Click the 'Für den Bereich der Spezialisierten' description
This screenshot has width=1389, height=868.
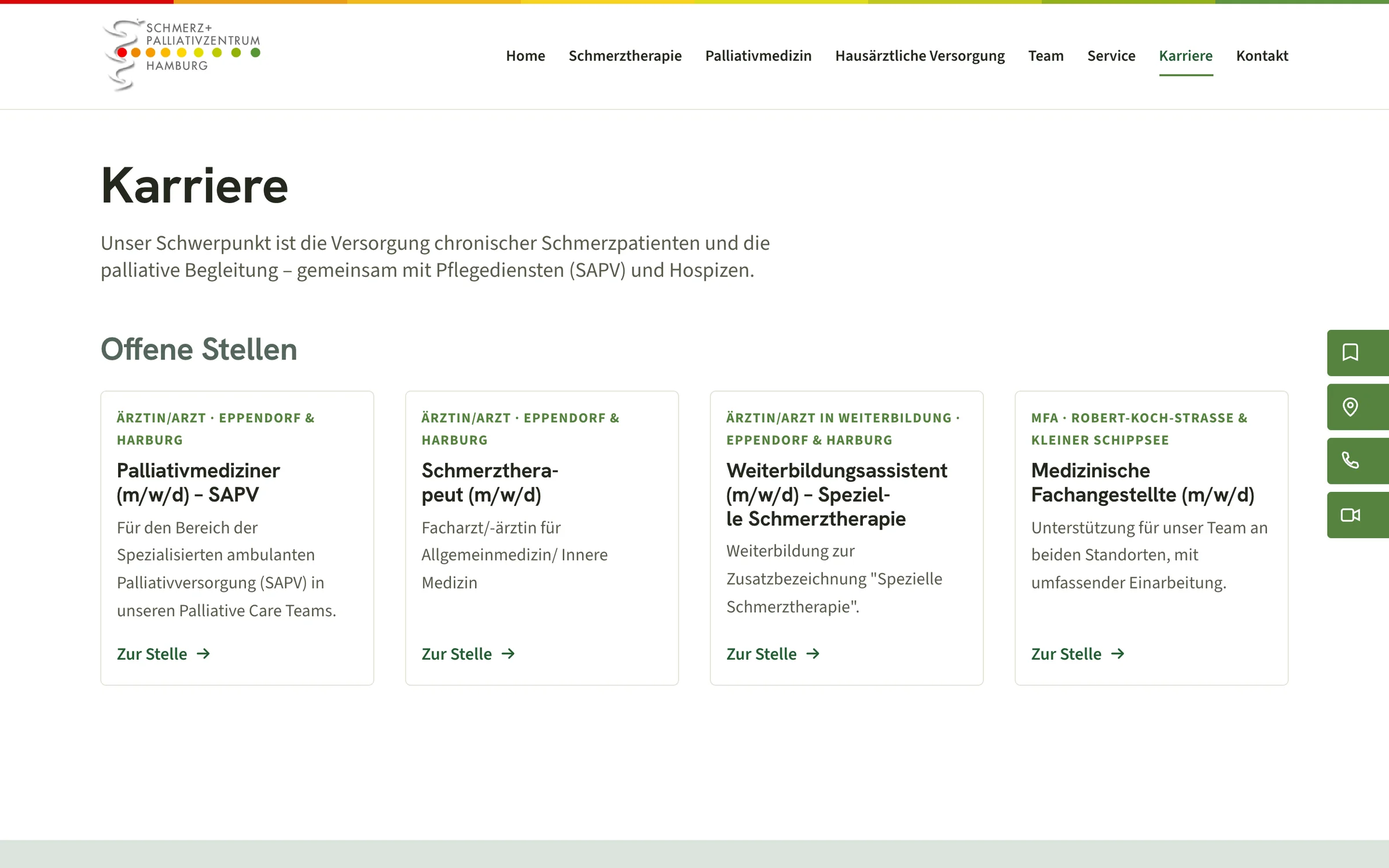click(x=226, y=569)
